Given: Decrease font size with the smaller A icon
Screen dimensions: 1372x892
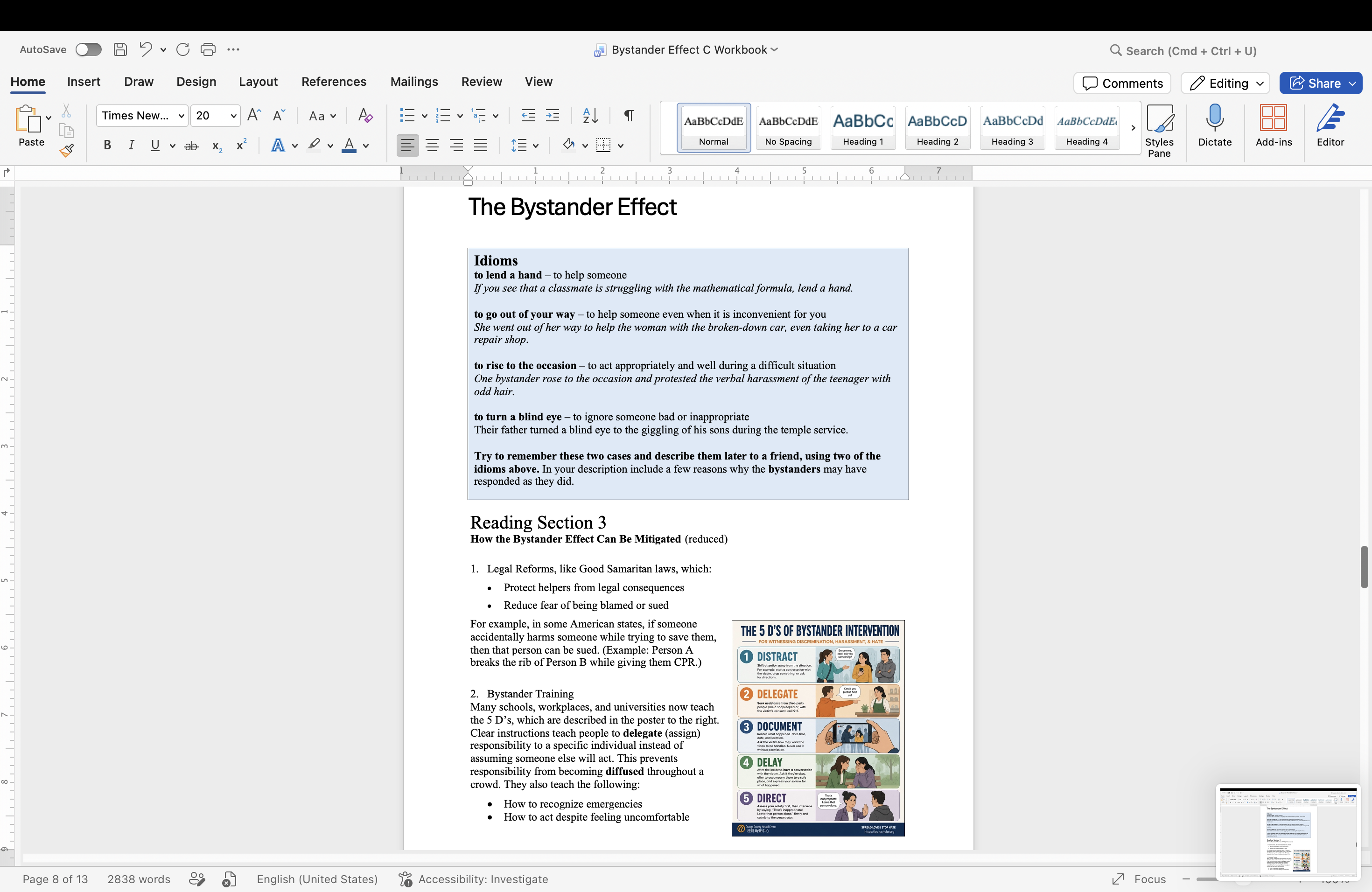Looking at the screenshot, I should click(x=279, y=115).
